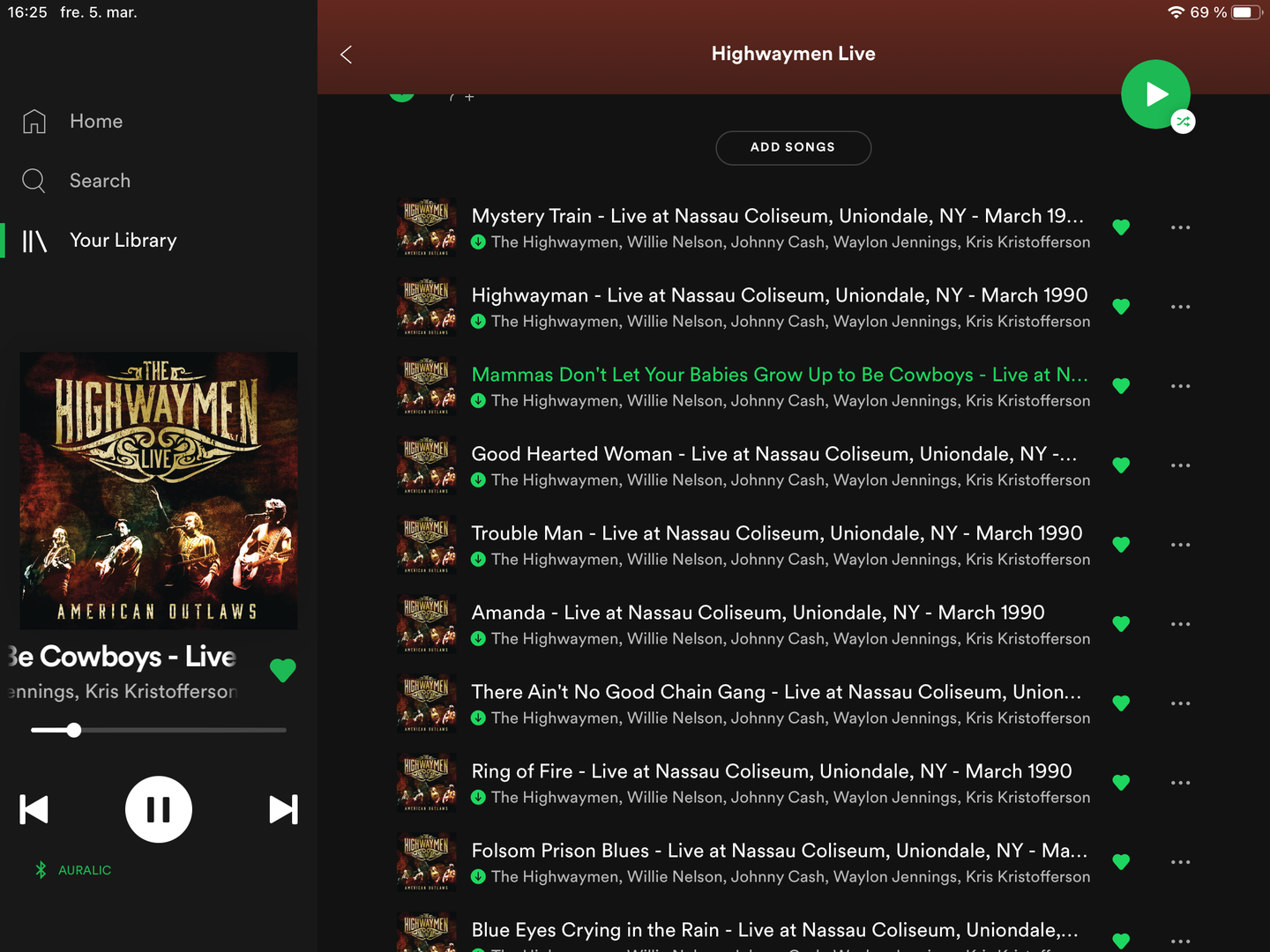Click the Search magnifier icon
The height and width of the screenshot is (952, 1270).
(34, 181)
